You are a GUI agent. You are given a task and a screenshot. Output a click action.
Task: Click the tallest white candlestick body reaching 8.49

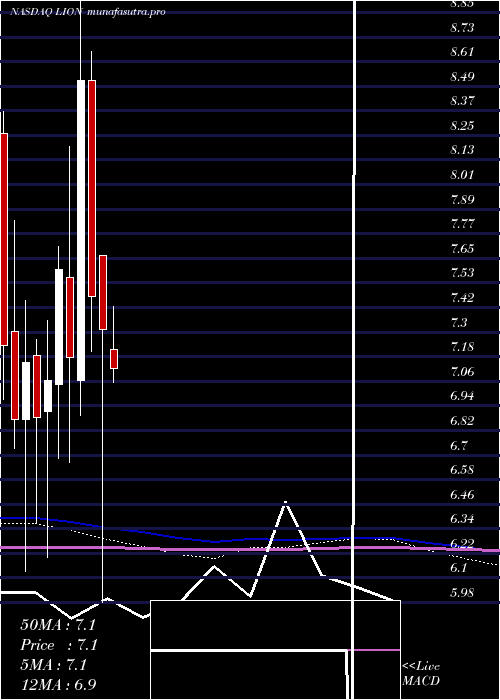tap(81, 230)
